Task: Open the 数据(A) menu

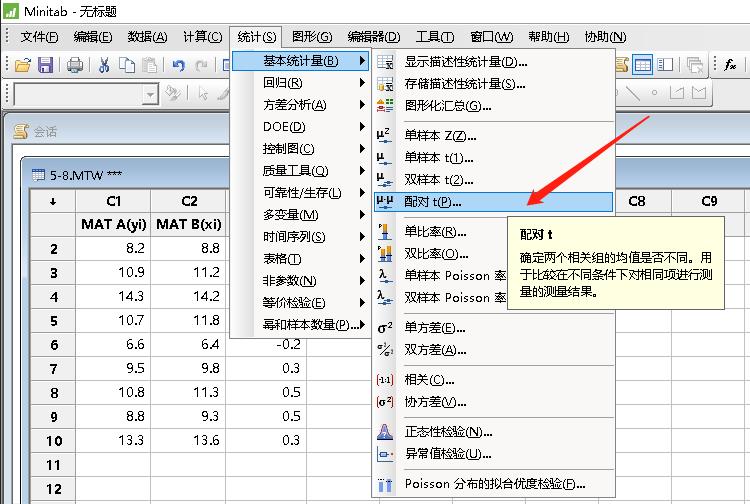Action: tap(147, 37)
